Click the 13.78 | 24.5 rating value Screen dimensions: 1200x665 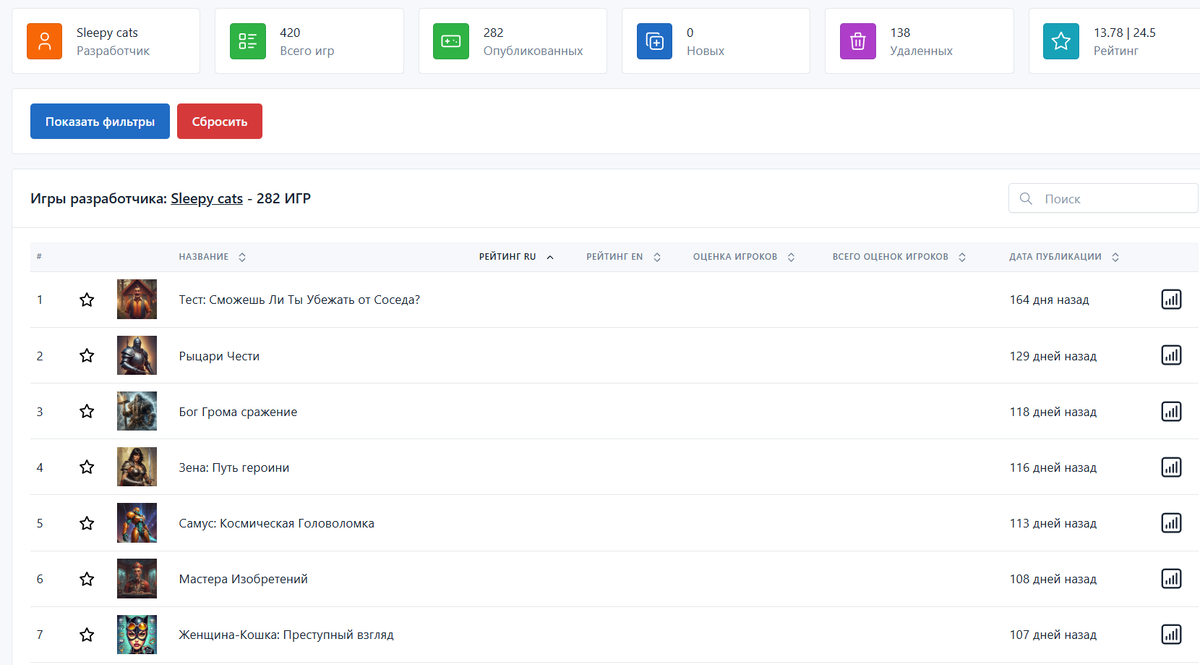tap(1125, 33)
